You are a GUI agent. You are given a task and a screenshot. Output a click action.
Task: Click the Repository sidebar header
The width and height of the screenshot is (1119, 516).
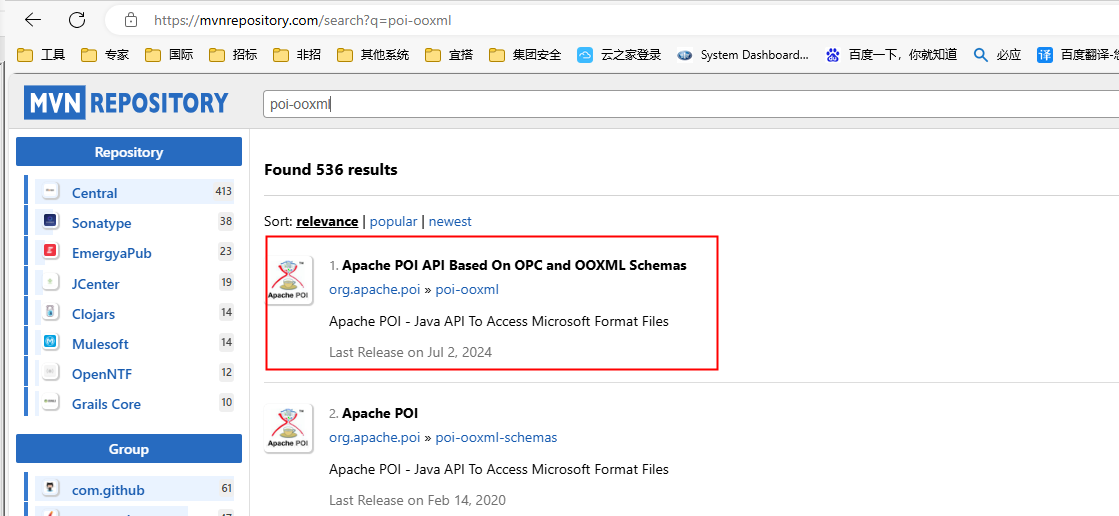128,152
